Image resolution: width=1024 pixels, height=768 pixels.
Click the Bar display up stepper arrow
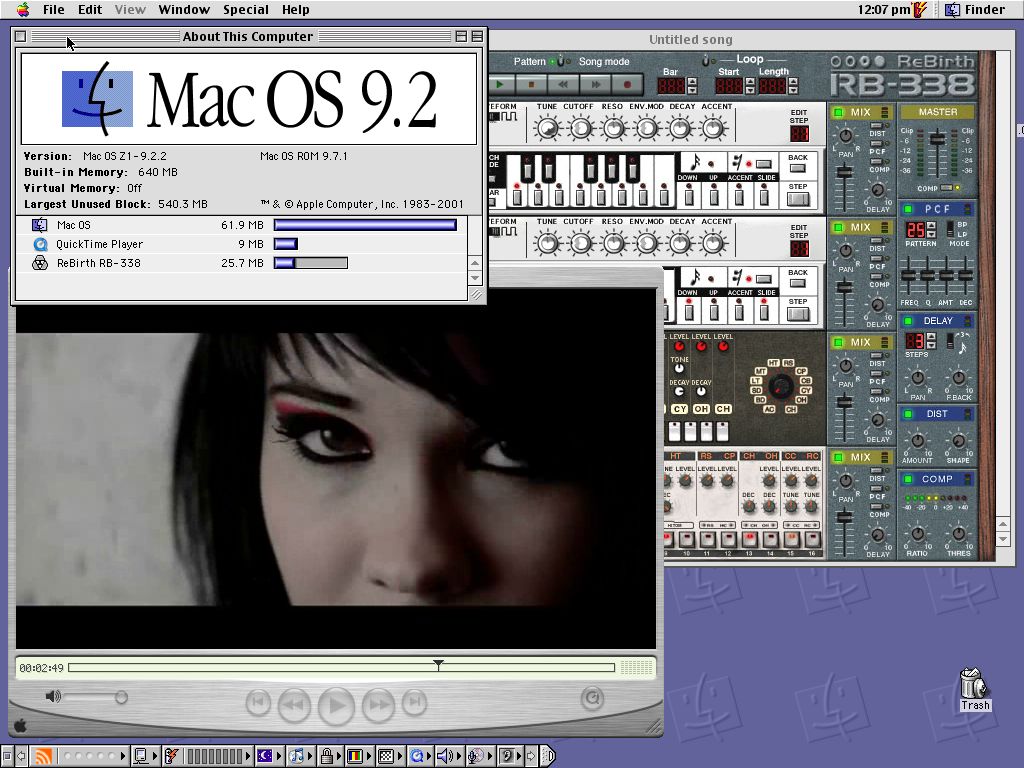pos(692,82)
